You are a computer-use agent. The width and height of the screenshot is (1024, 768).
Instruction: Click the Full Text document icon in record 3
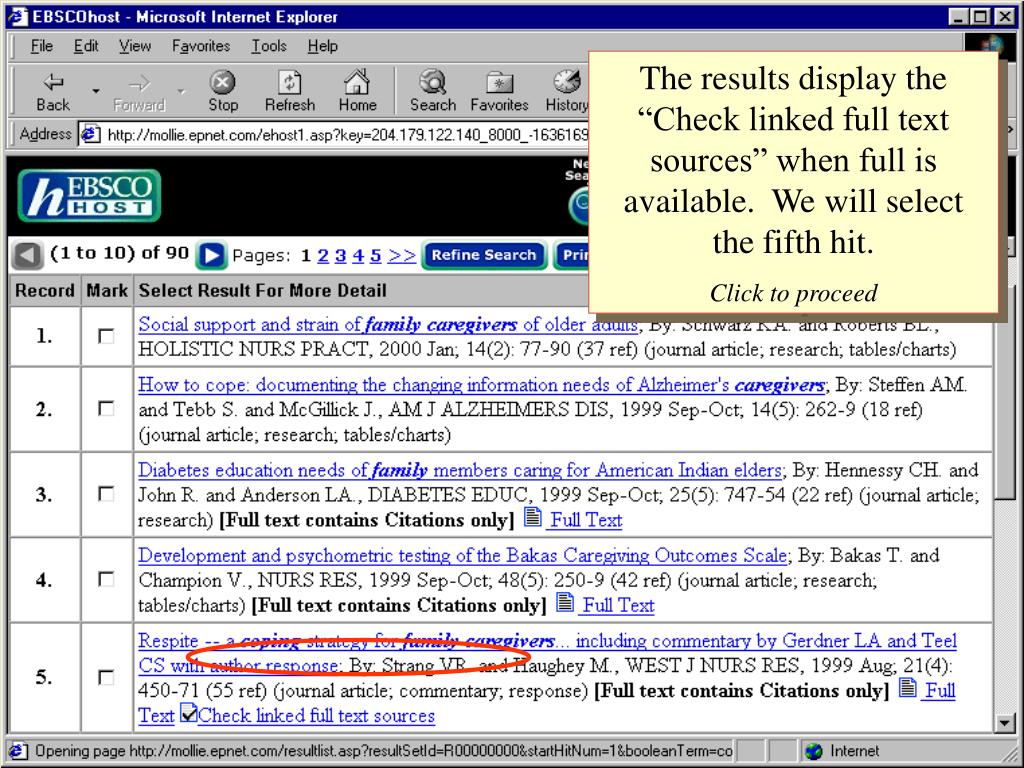pyautogui.click(x=533, y=517)
